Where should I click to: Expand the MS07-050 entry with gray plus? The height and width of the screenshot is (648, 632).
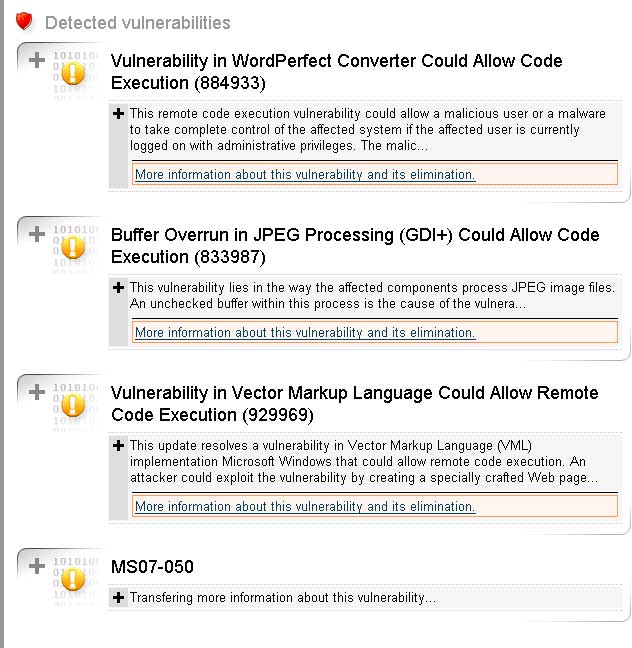(x=37, y=566)
